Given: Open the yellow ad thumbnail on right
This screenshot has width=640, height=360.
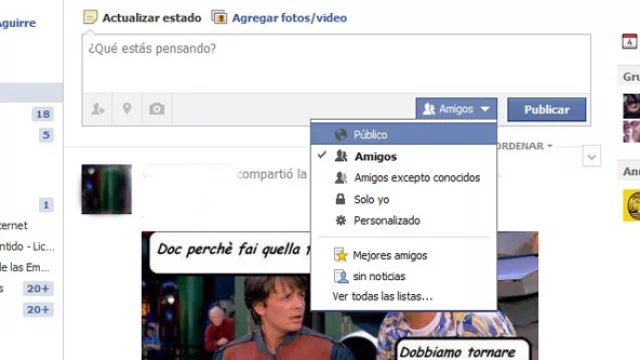Looking at the screenshot, I should coord(631,205).
